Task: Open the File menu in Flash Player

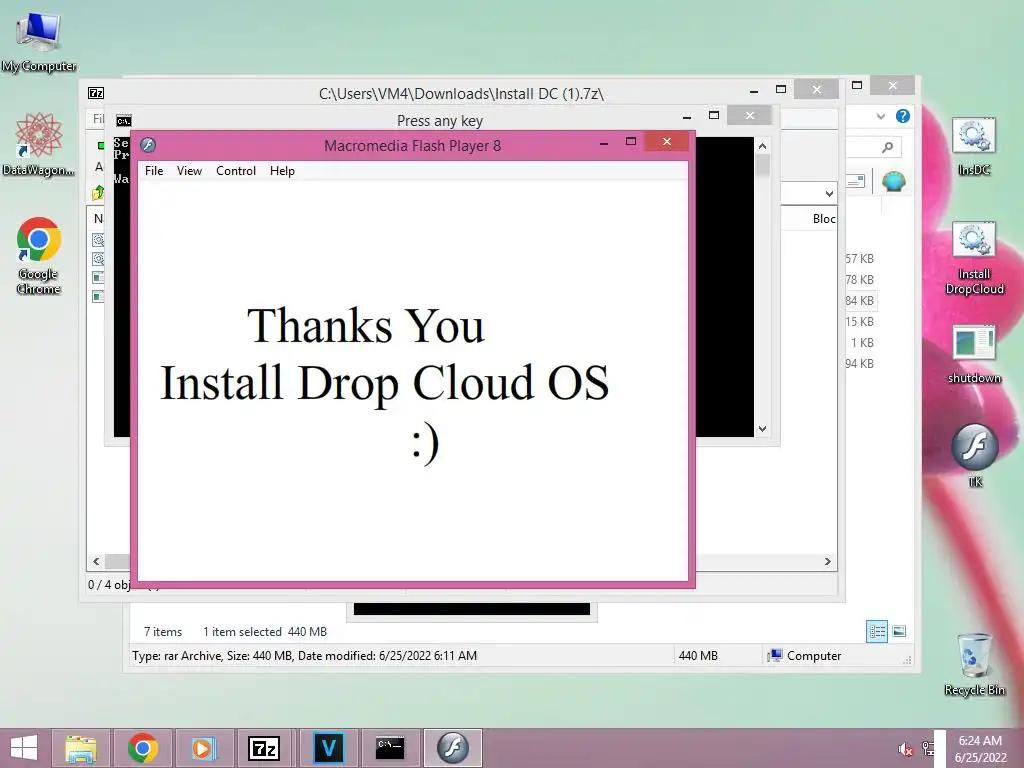Action: (154, 170)
